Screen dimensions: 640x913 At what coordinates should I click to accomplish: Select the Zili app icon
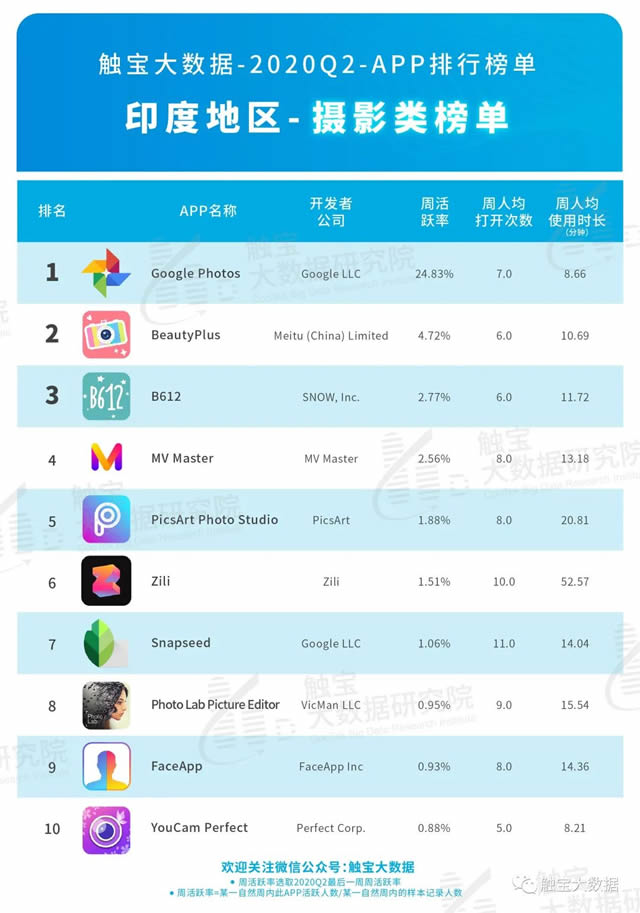[x=105, y=581]
